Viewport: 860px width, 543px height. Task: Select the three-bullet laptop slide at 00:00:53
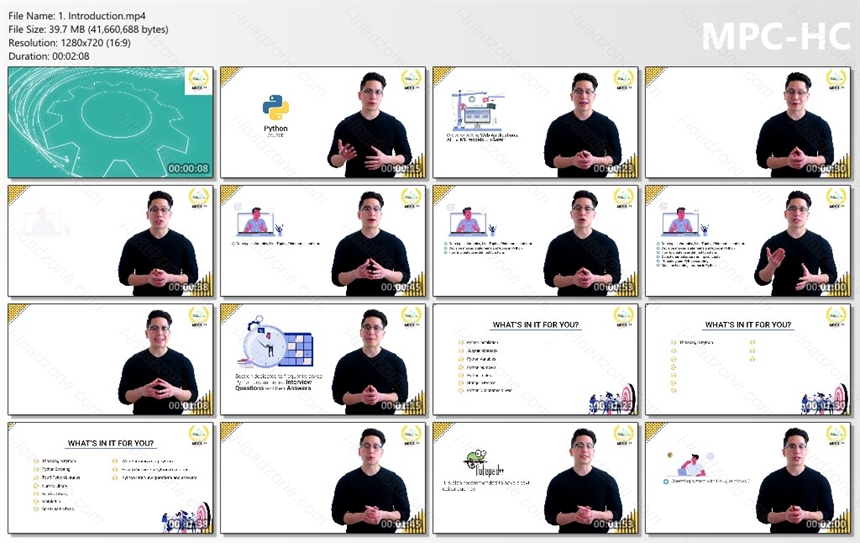535,241
